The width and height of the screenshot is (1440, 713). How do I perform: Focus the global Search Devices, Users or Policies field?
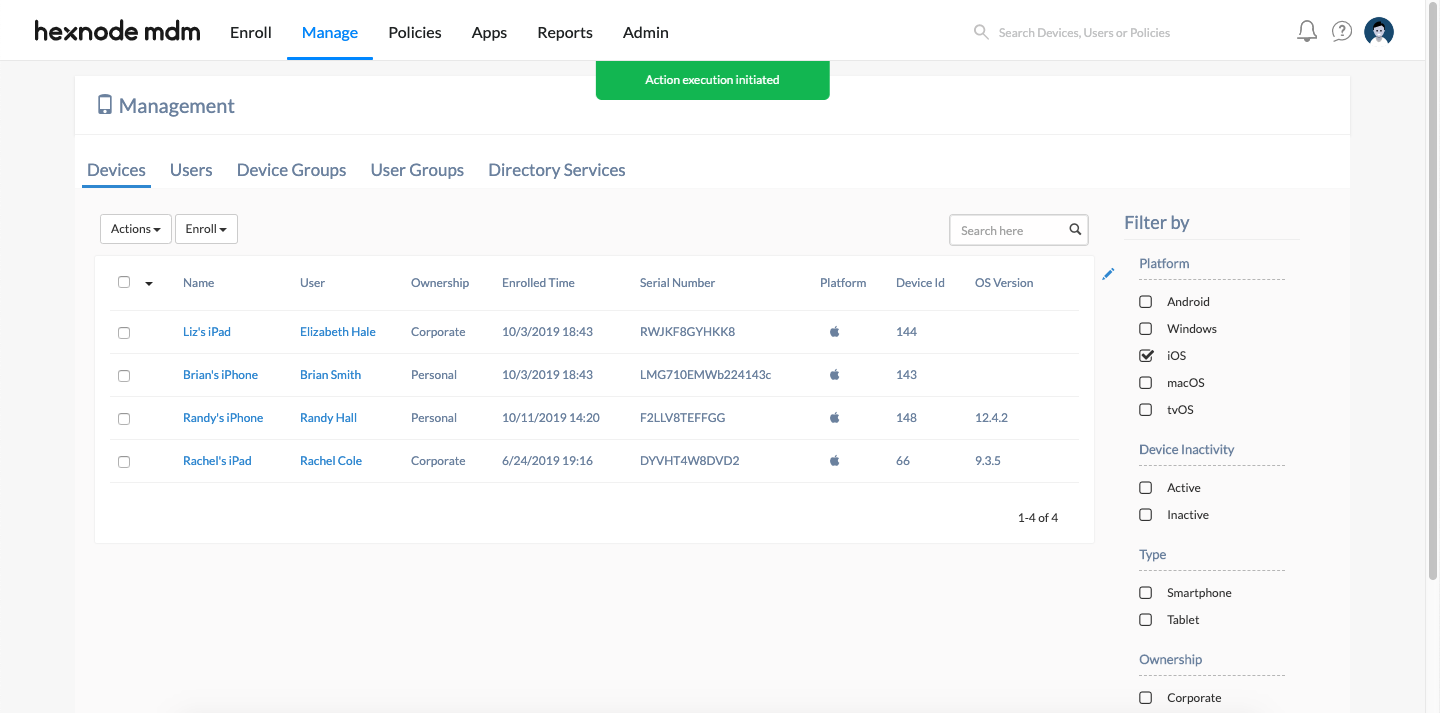(x=1084, y=33)
